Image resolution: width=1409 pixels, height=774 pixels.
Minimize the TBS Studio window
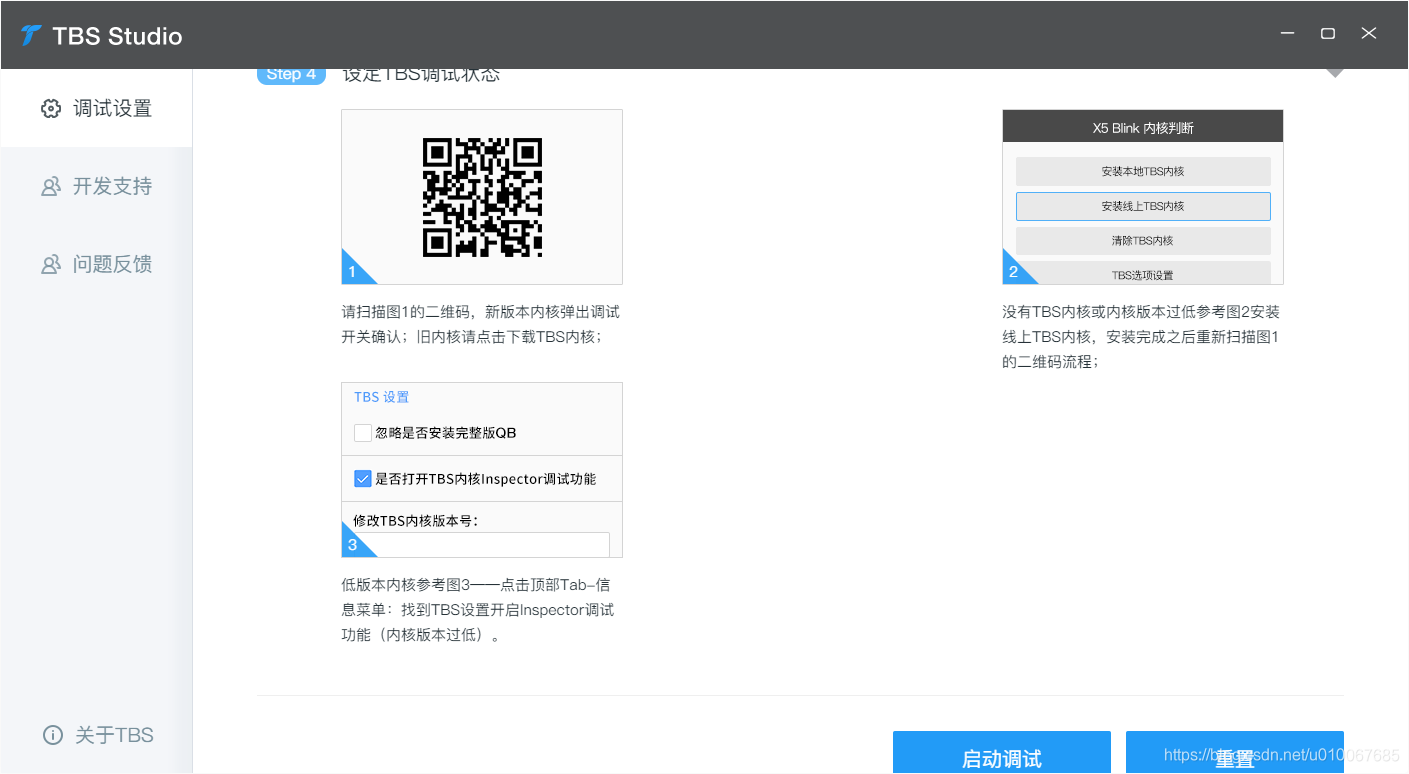click(1287, 34)
